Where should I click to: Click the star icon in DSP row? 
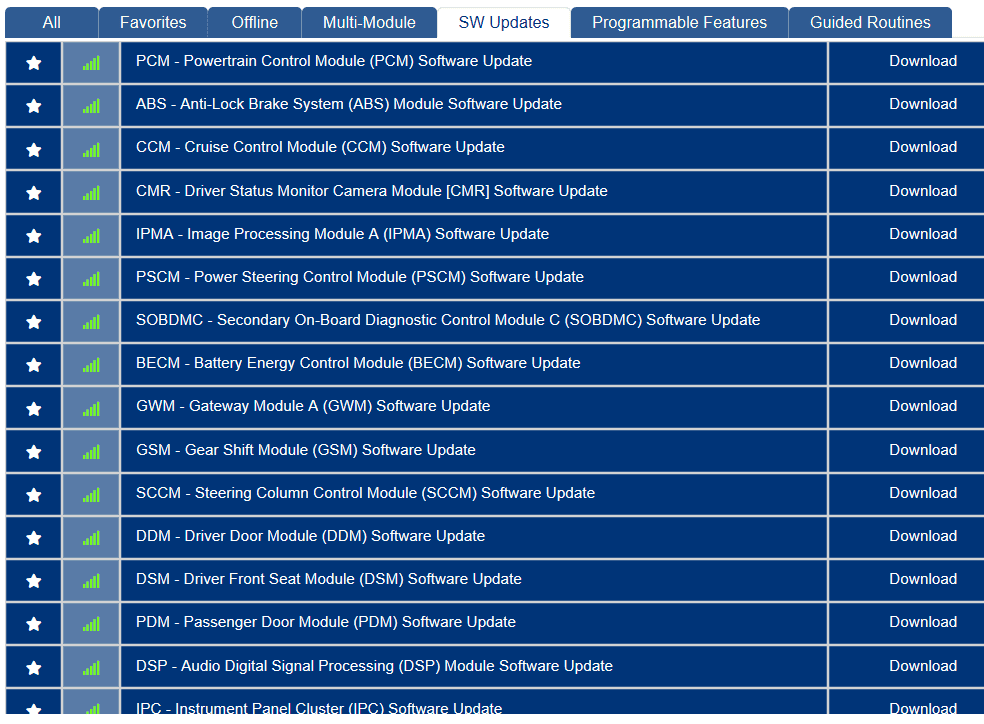tap(34, 668)
